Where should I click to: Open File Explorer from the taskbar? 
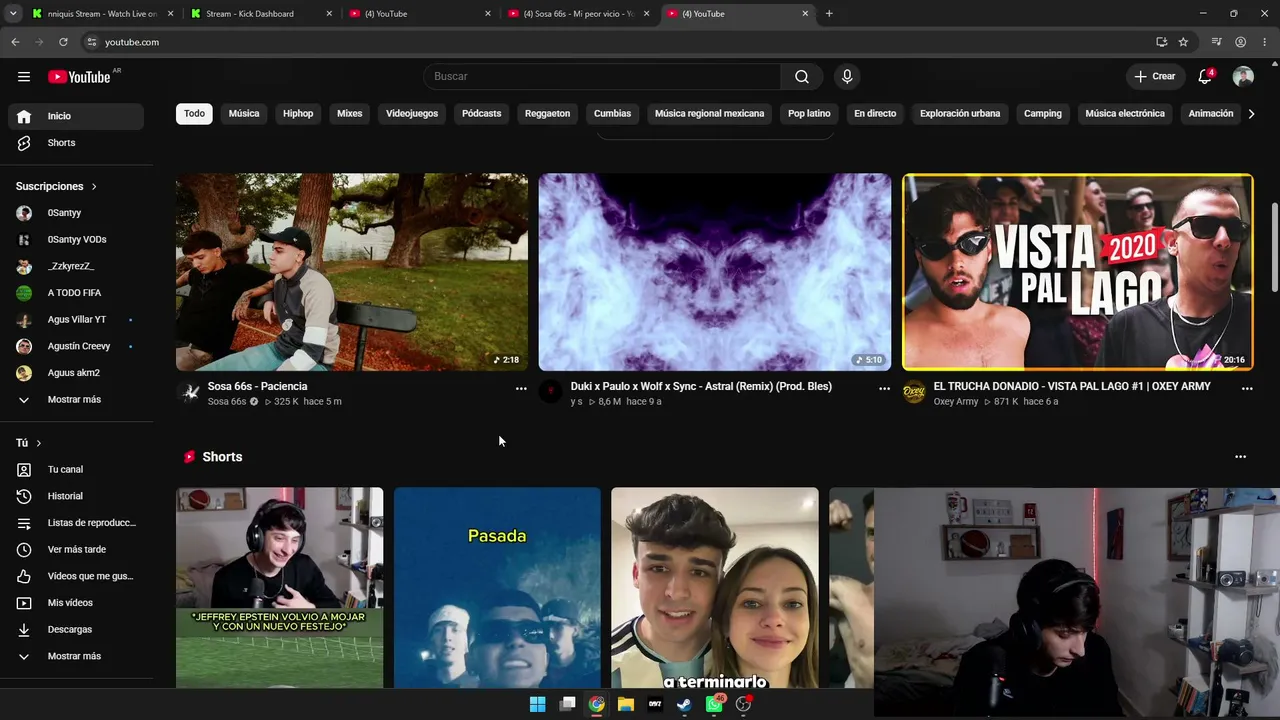pos(626,704)
